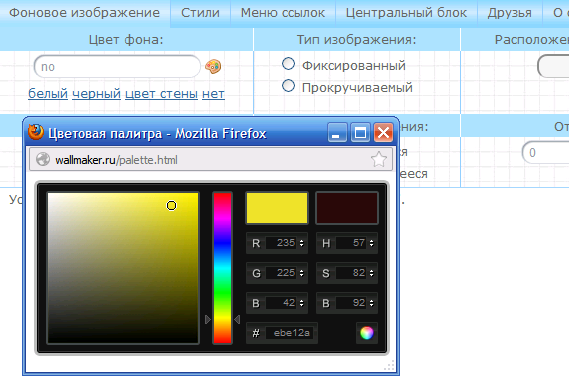Adjust the H hue value stepper
This screenshot has height=388, width=569.
pos(372,243)
